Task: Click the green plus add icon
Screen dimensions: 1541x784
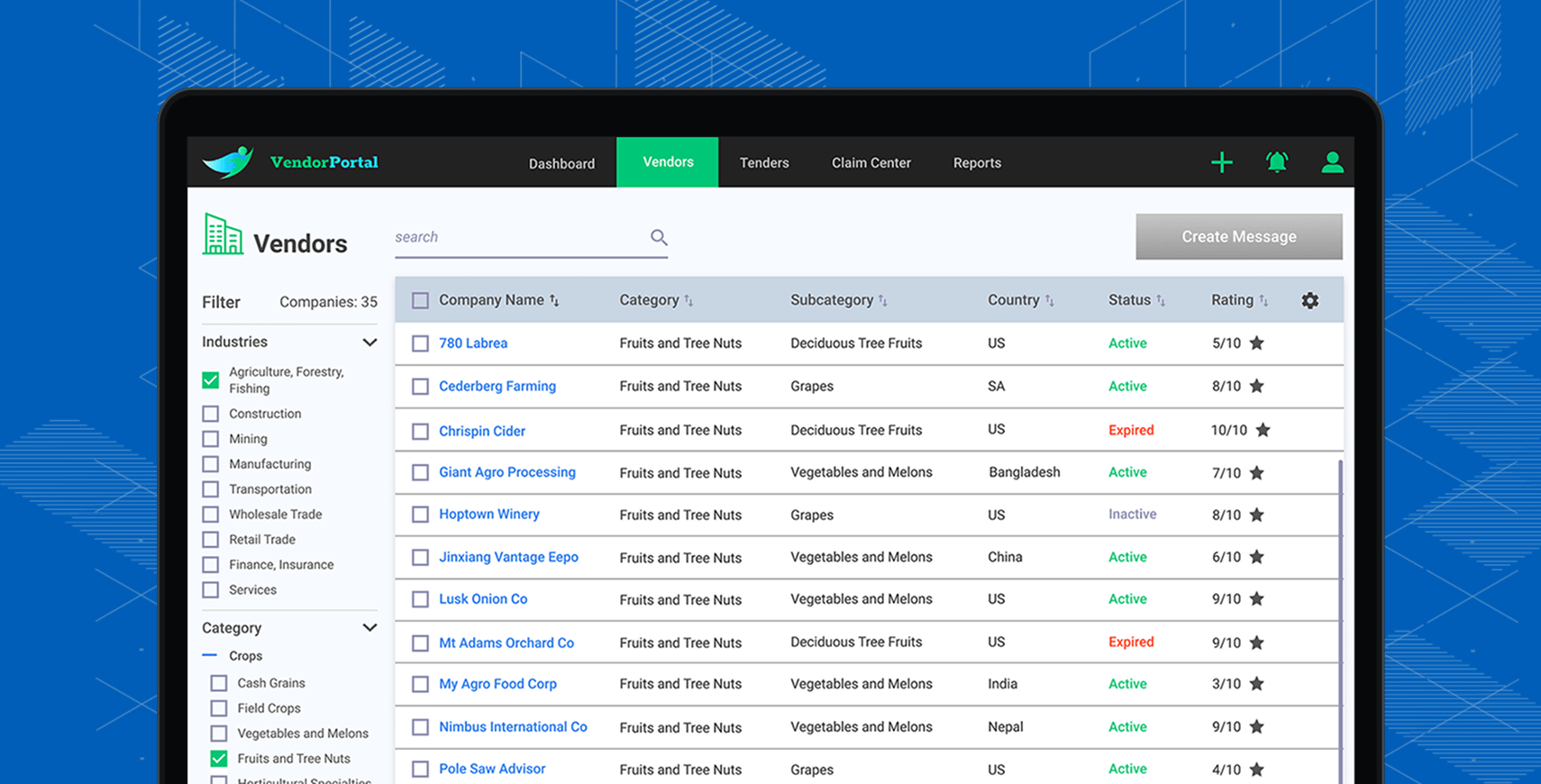Action: coord(1221,162)
